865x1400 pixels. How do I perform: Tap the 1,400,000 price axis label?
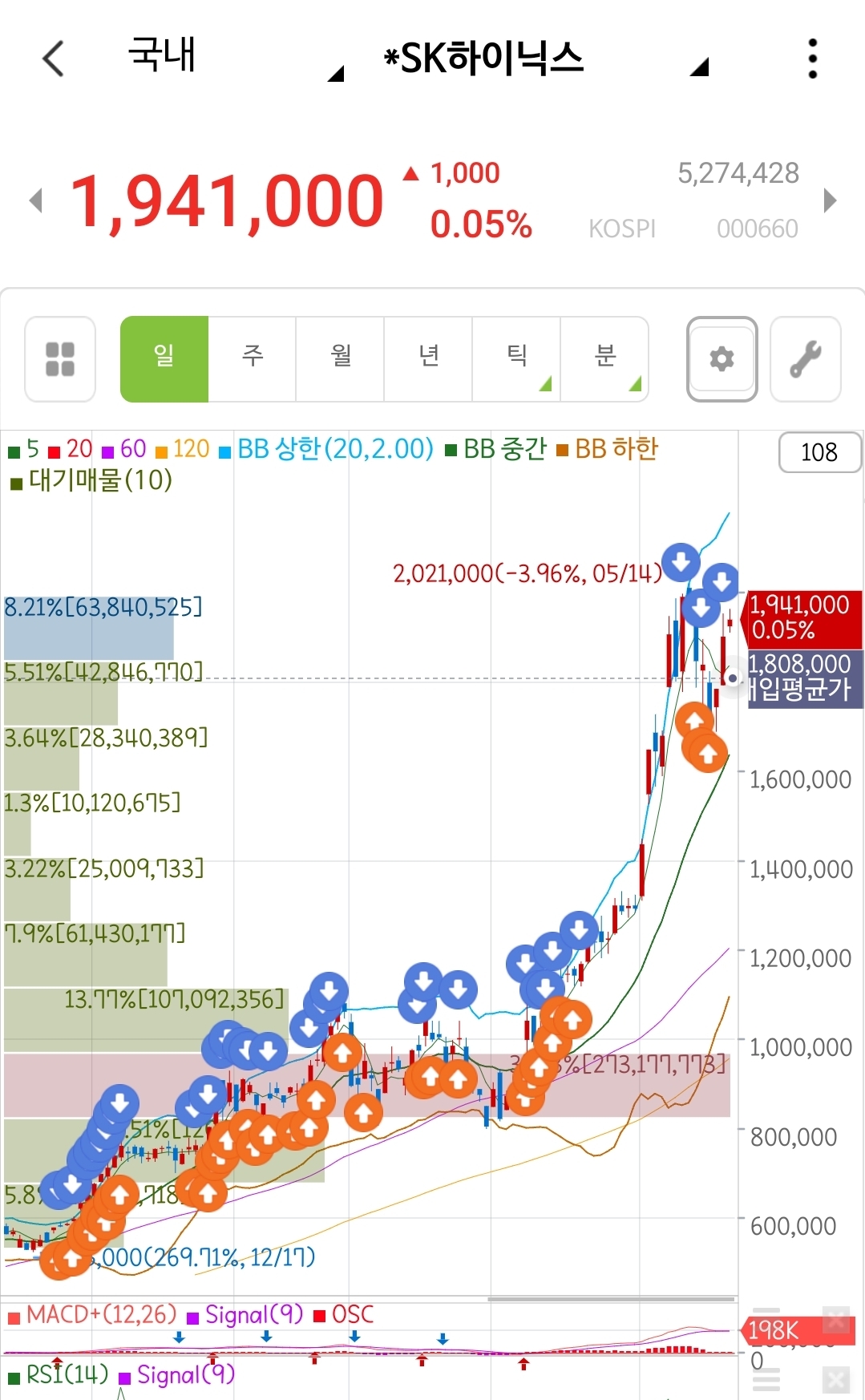pos(801,869)
